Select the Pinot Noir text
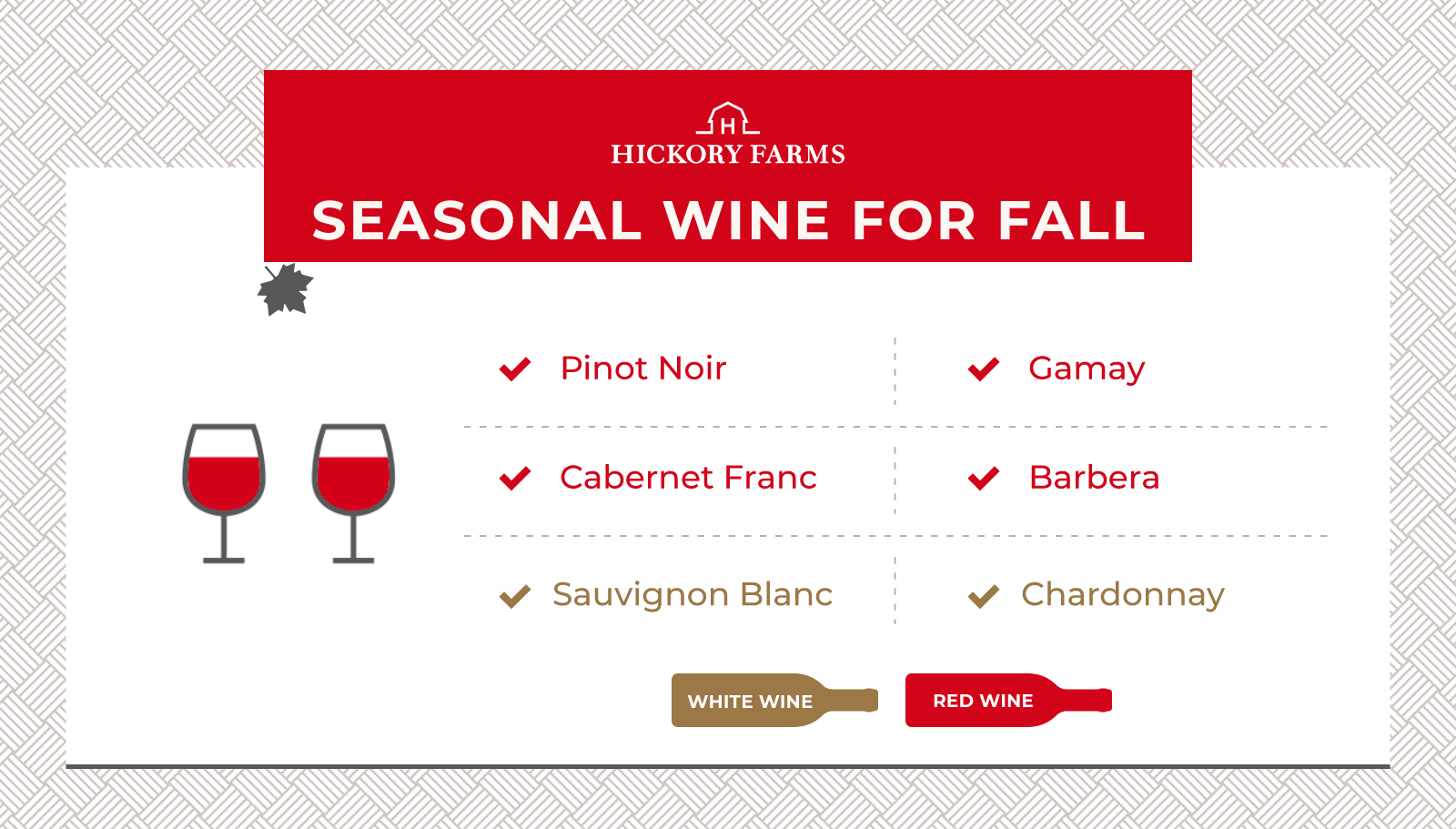This screenshot has height=829, width=1456. tap(643, 369)
